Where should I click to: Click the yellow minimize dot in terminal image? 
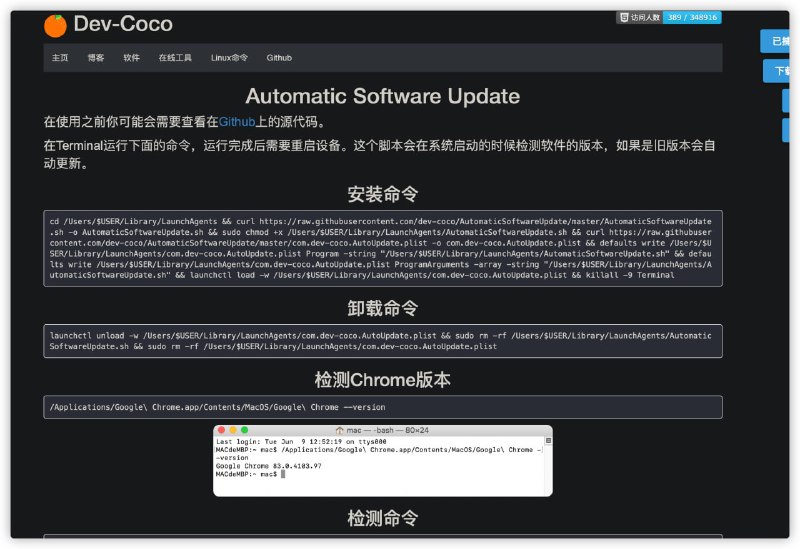233,430
